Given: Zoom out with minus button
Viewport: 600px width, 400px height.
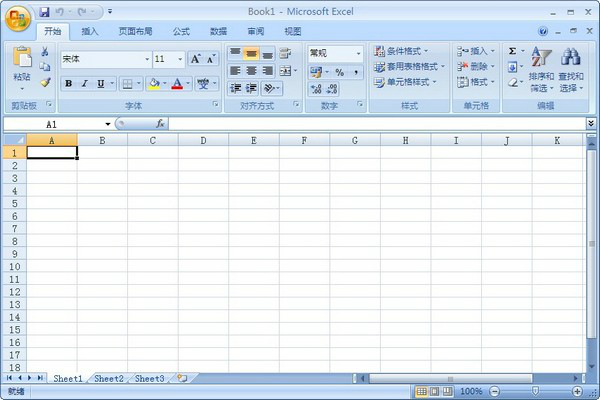Looking at the screenshot, I should click(494, 391).
